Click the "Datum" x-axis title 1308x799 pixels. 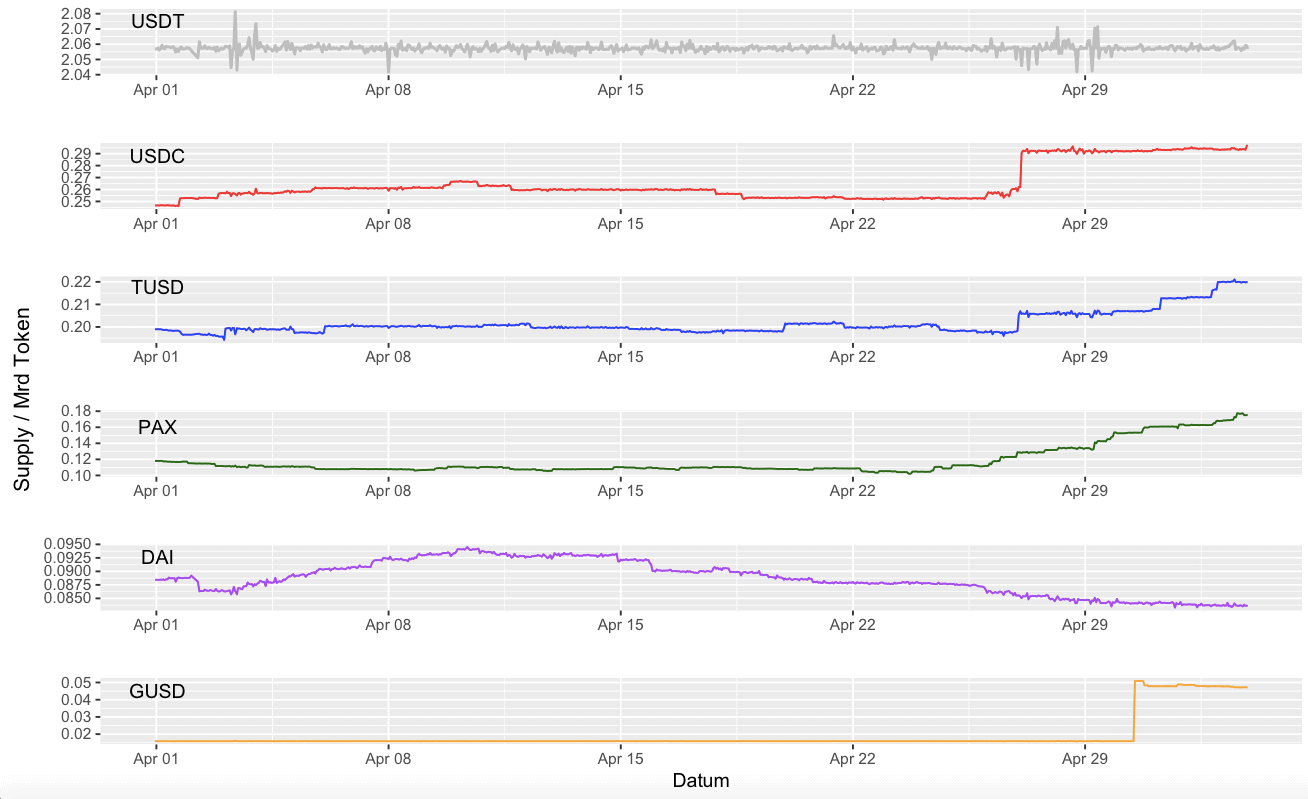coord(701,781)
